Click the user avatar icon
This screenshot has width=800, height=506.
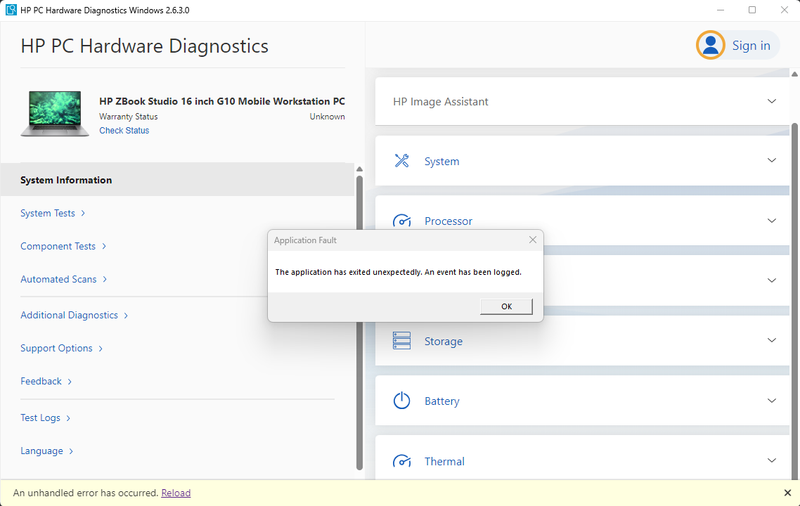(x=710, y=45)
